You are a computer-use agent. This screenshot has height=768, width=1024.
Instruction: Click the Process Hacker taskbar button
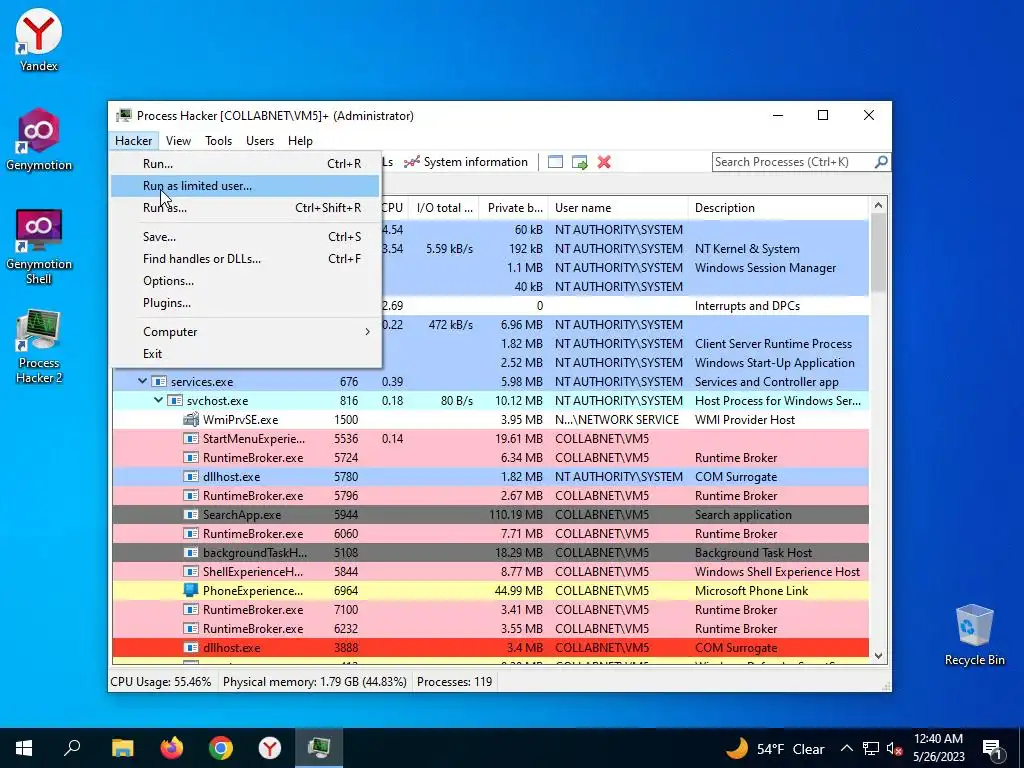click(319, 748)
